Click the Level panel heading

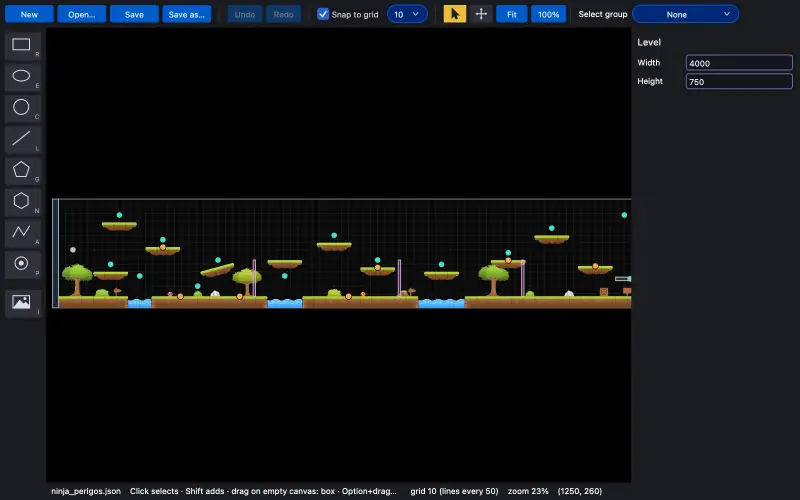tap(649, 42)
